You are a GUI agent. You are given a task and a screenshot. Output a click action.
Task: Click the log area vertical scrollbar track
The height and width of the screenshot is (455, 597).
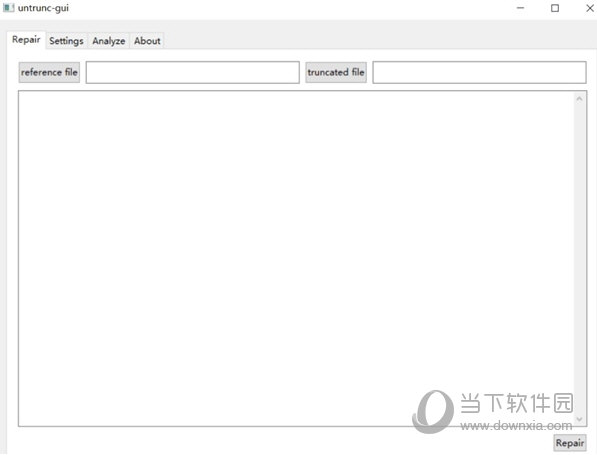579,259
